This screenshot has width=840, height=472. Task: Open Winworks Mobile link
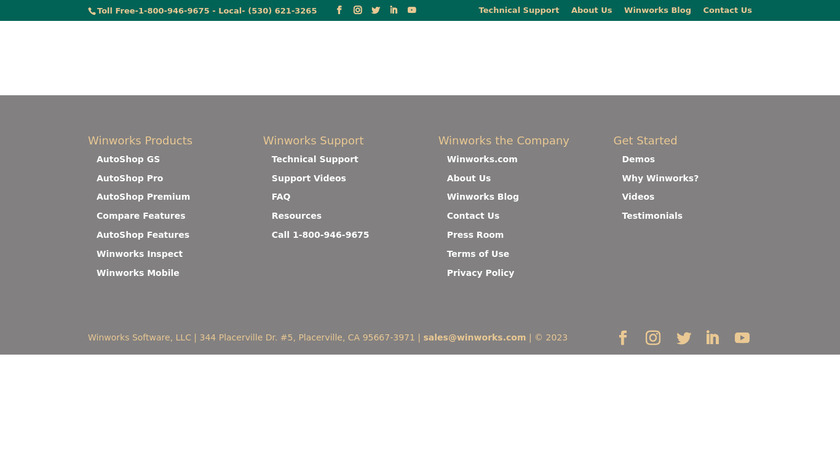pos(138,273)
